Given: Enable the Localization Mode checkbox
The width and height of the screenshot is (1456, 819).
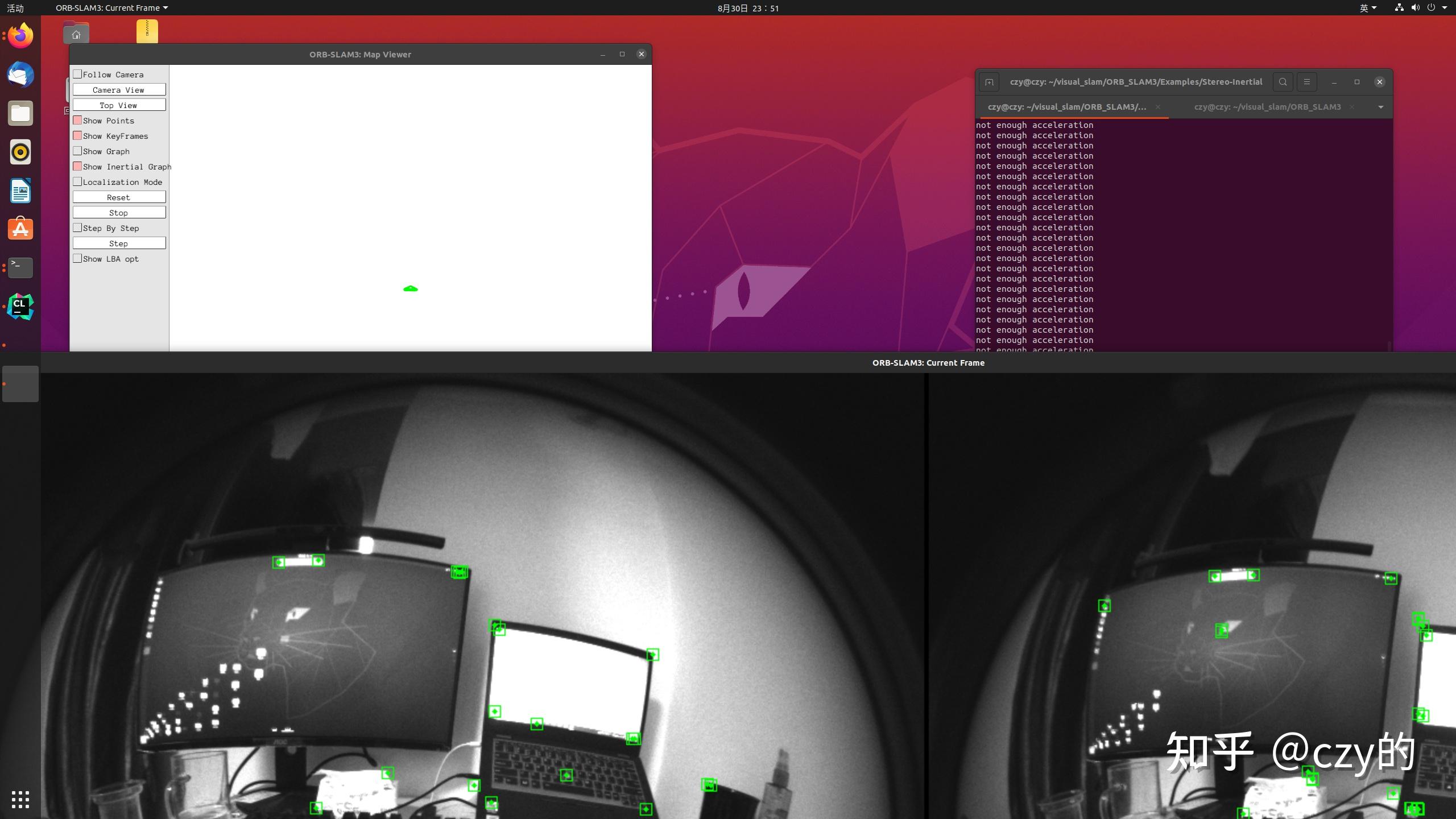Looking at the screenshot, I should click(x=77, y=181).
